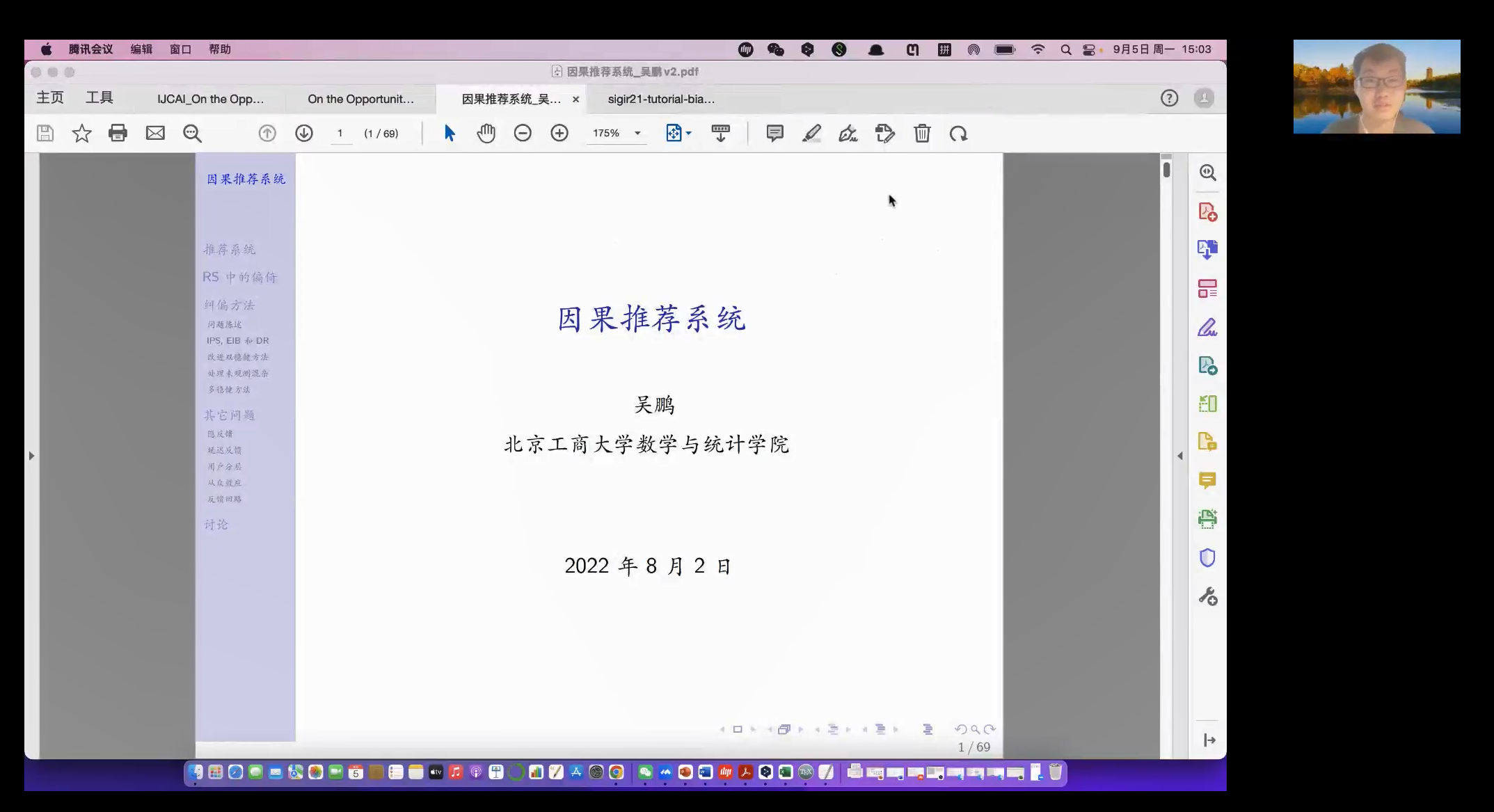This screenshot has width=1494, height=812.
Task: Open the On the Opportunit... document tab
Action: click(x=360, y=99)
